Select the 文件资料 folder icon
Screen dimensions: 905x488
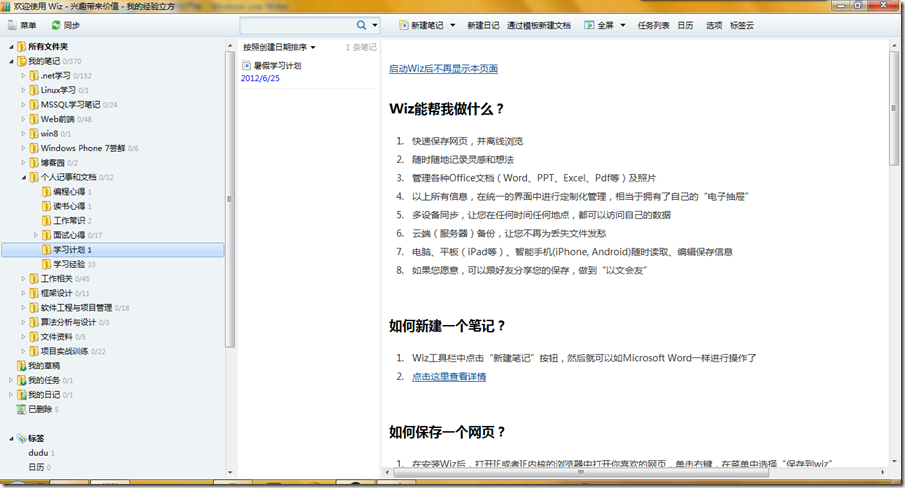click(34, 336)
